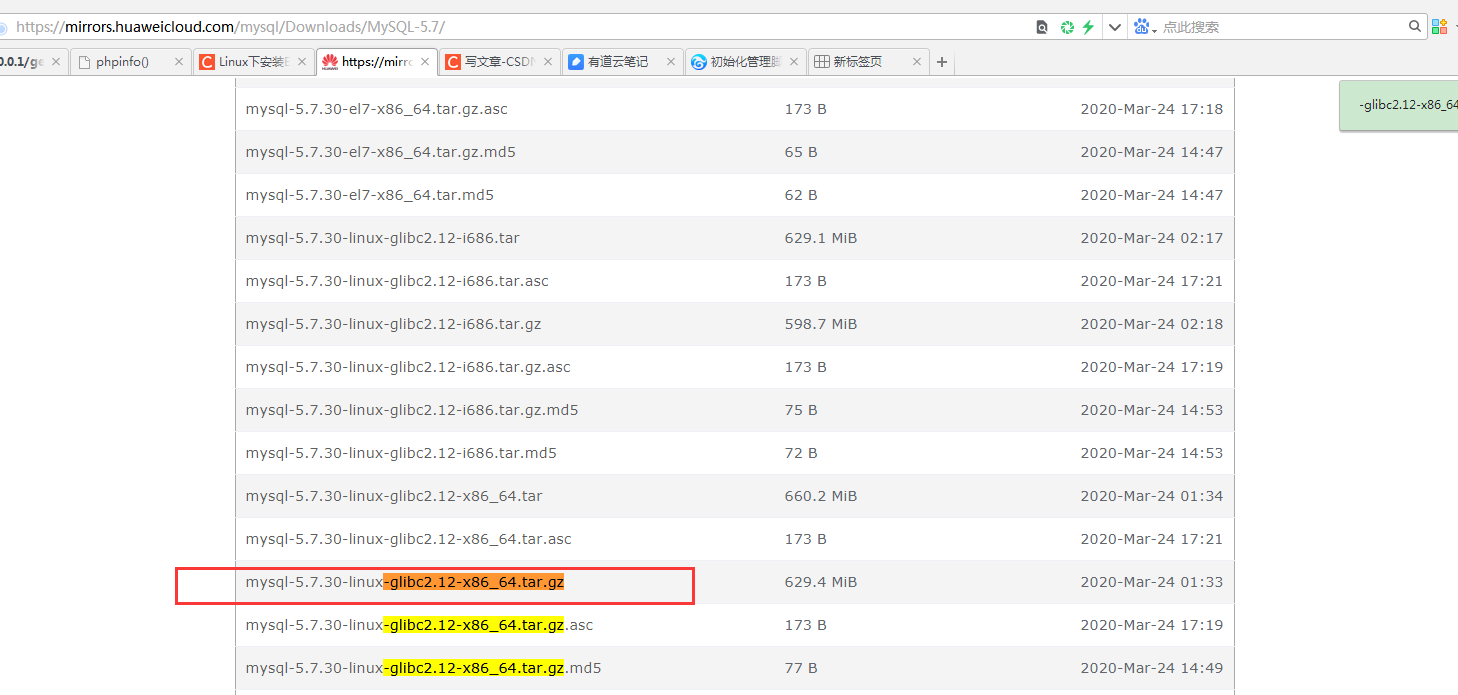Viewport: 1458px width, 695px height.
Task: Click the magnifier icon in the search box
Action: pyautogui.click(x=1415, y=27)
